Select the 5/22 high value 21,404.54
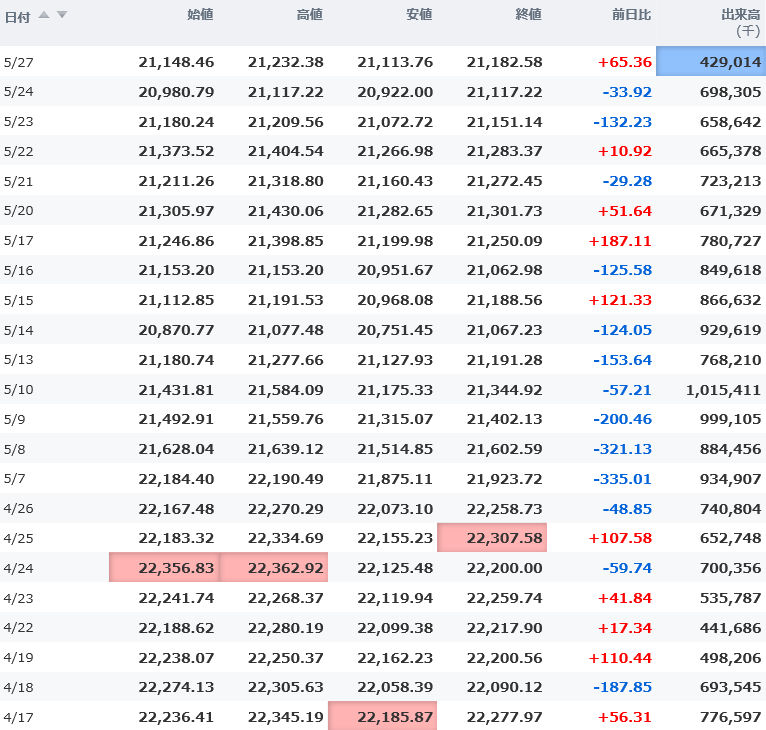This screenshot has width=766, height=730. coord(286,151)
